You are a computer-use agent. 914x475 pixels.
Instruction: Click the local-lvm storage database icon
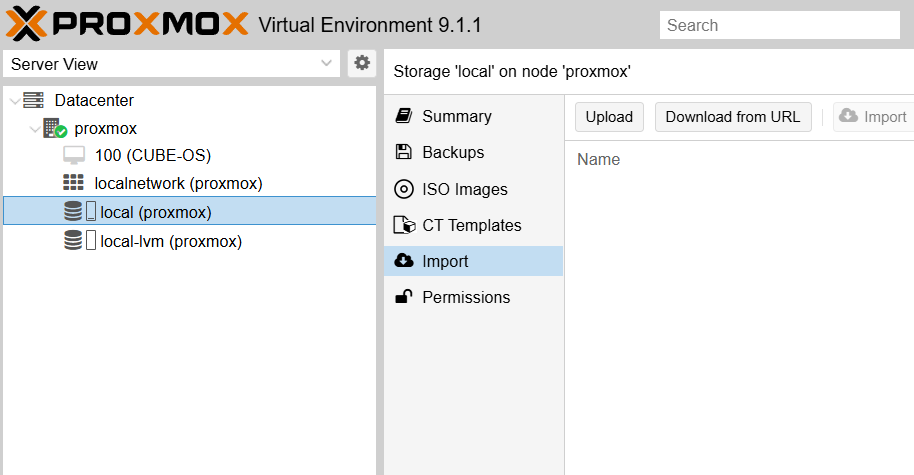click(73, 241)
